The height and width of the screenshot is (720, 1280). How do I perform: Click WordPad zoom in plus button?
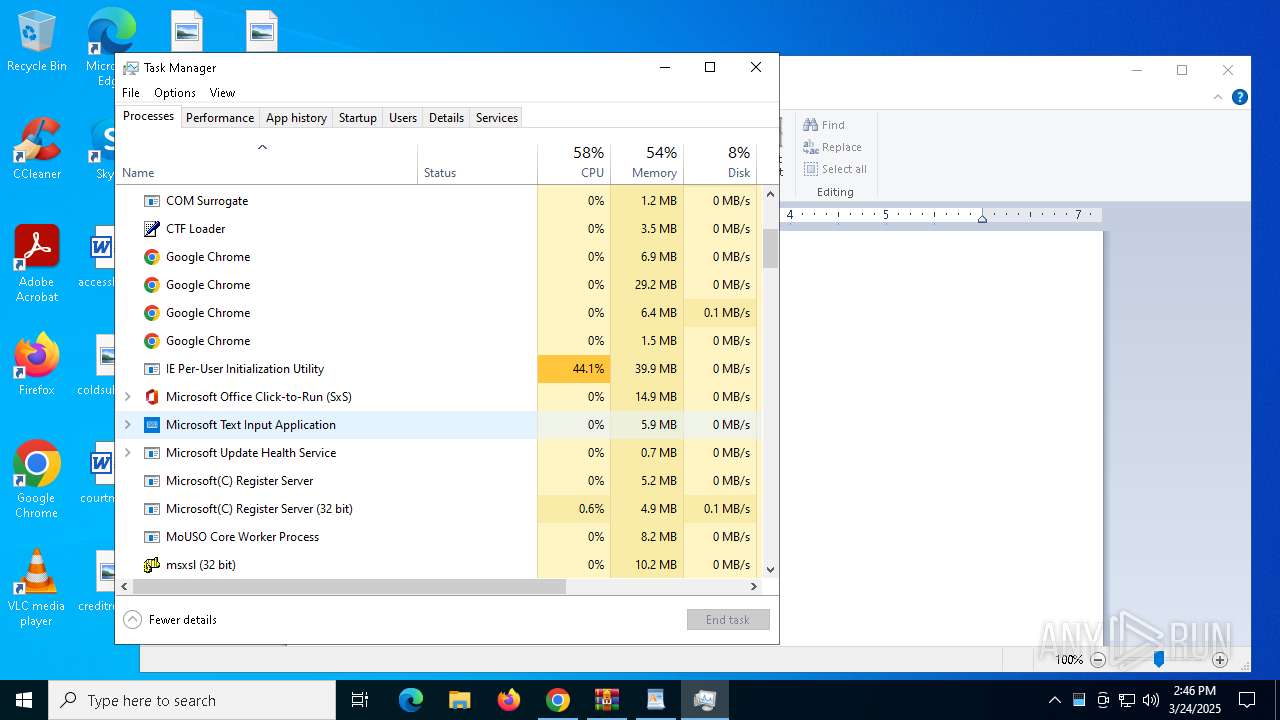(1220, 660)
